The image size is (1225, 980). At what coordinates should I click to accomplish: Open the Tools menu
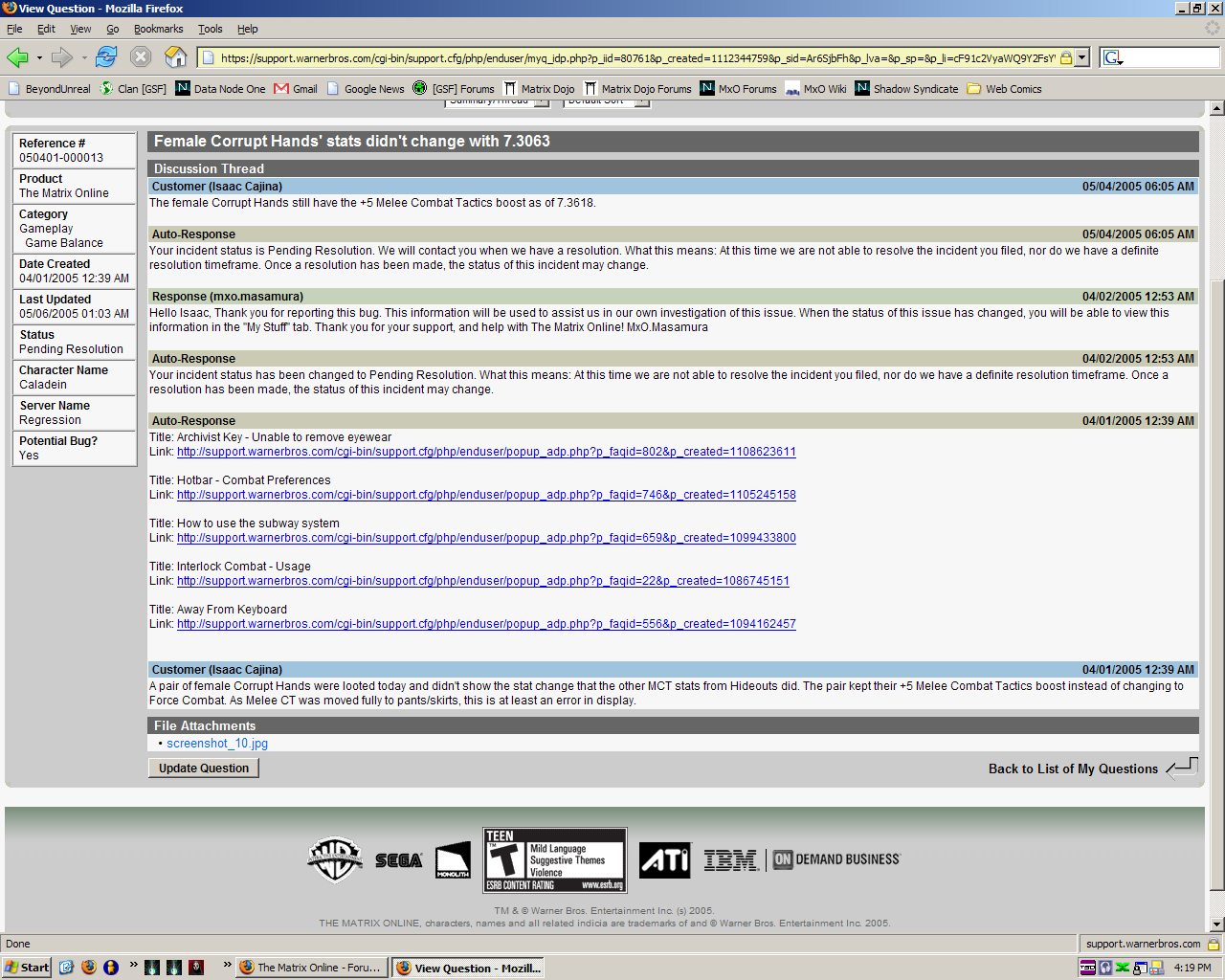[x=210, y=29]
